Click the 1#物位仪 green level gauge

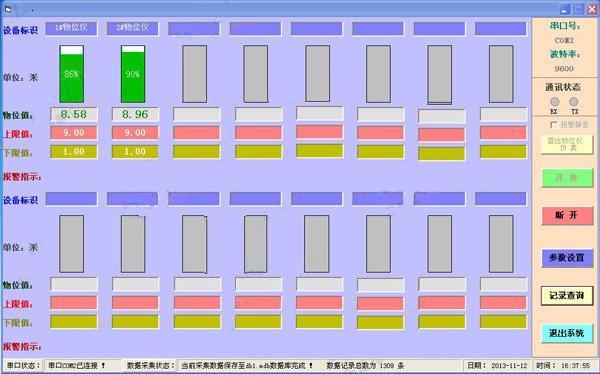[x=72, y=74]
